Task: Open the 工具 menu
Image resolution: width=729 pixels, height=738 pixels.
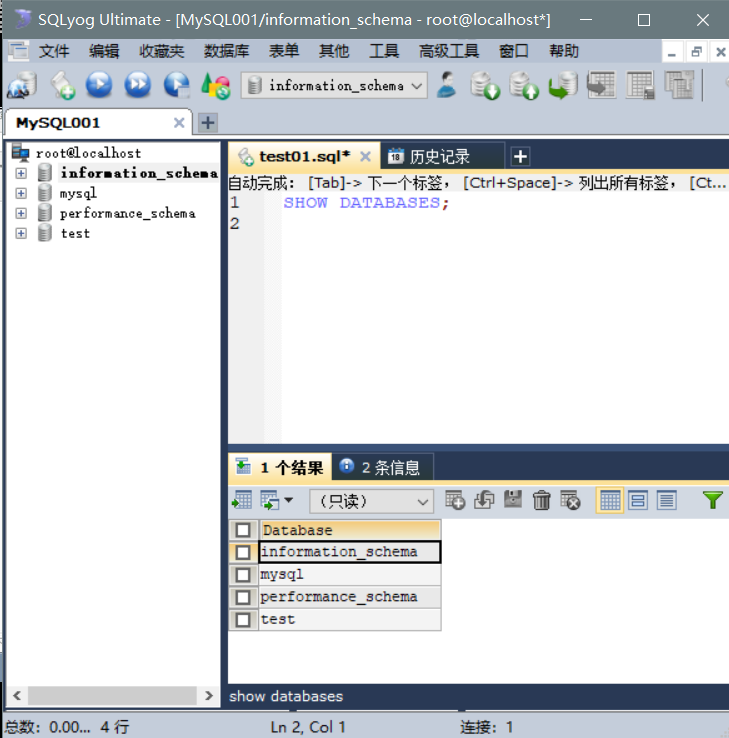Action: (384, 51)
